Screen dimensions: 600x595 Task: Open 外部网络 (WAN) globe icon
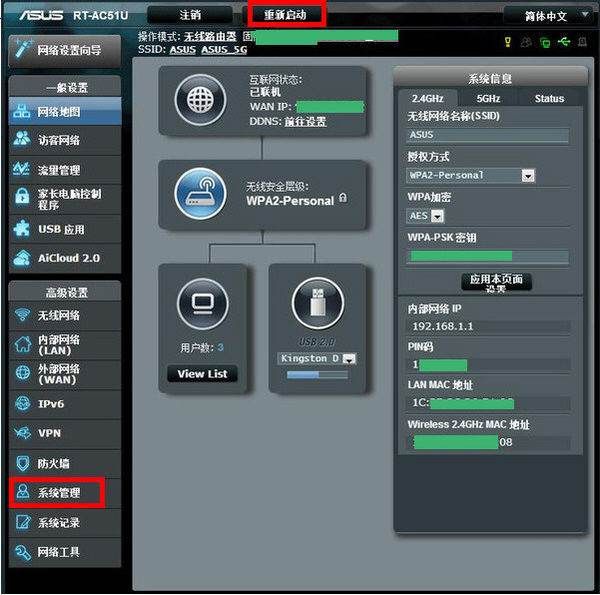coord(23,373)
